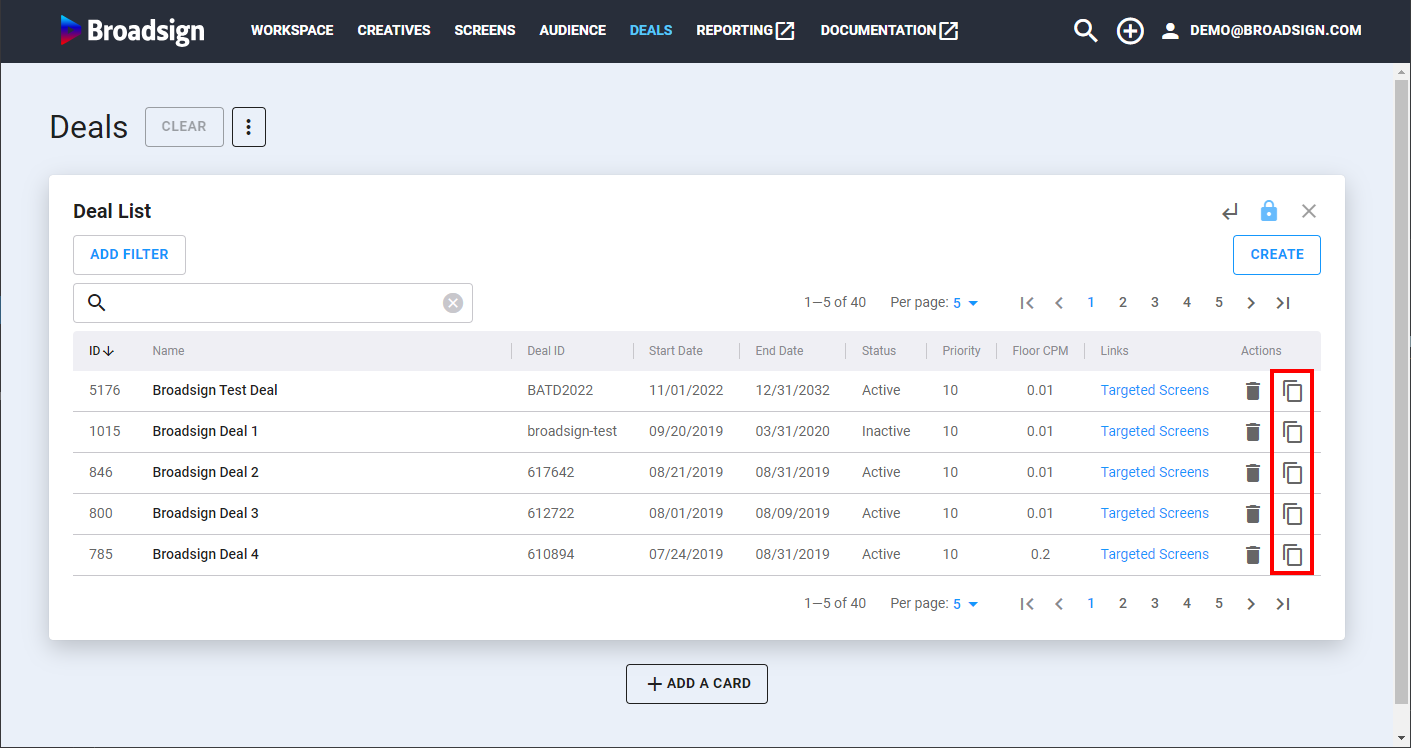The width and height of the screenshot is (1411, 748).
Task: Go to first page in top pagination
Action: (x=1027, y=303)
